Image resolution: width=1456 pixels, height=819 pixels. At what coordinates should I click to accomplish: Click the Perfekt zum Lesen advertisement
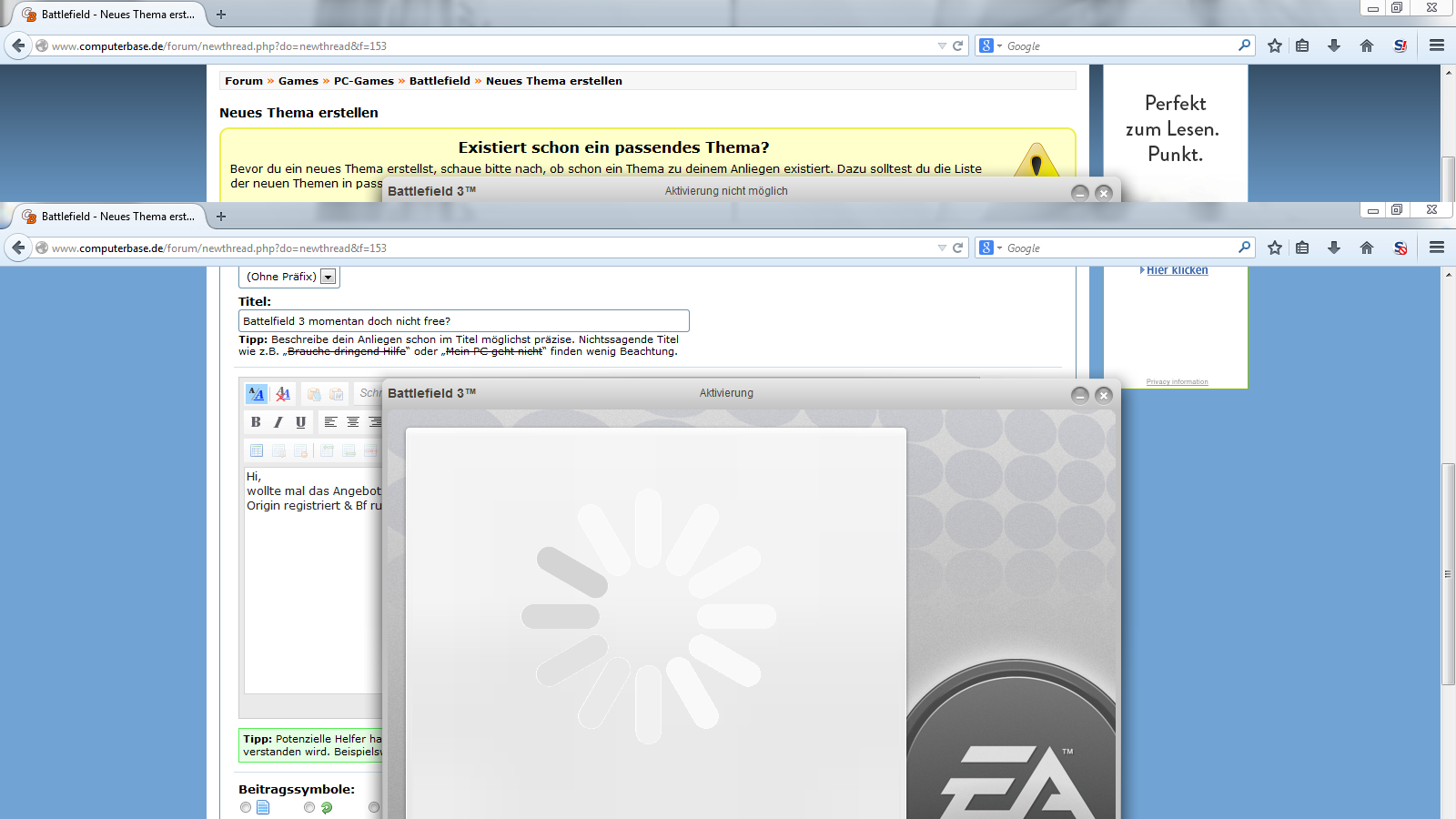pos(1175,133)
